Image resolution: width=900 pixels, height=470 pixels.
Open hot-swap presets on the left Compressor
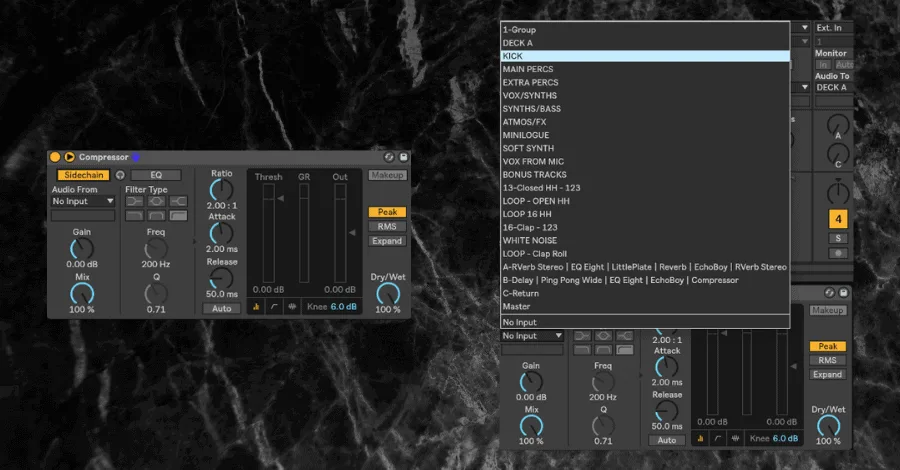tap(389, 157)
